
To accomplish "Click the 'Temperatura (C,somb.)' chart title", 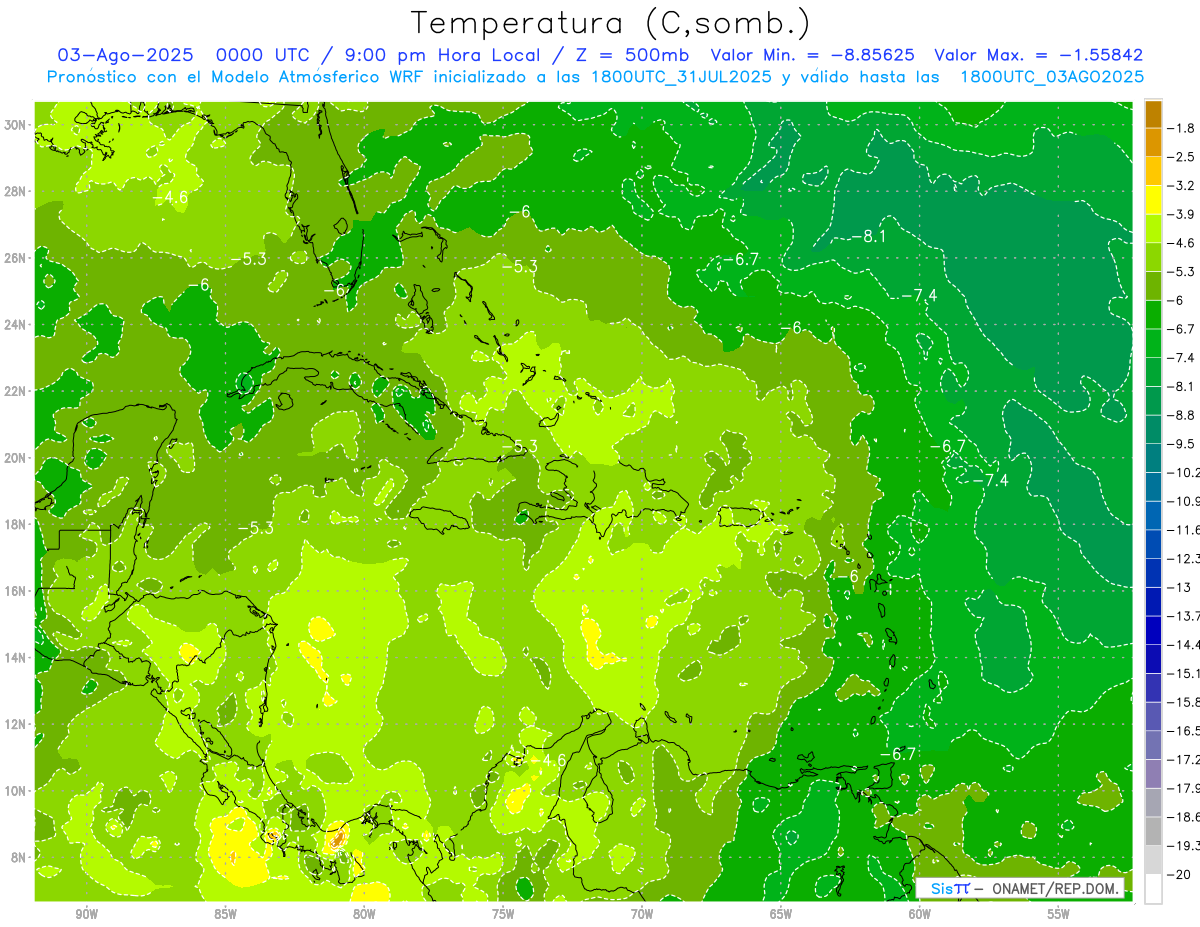I will pyautogui.click(x=611, y=22).
